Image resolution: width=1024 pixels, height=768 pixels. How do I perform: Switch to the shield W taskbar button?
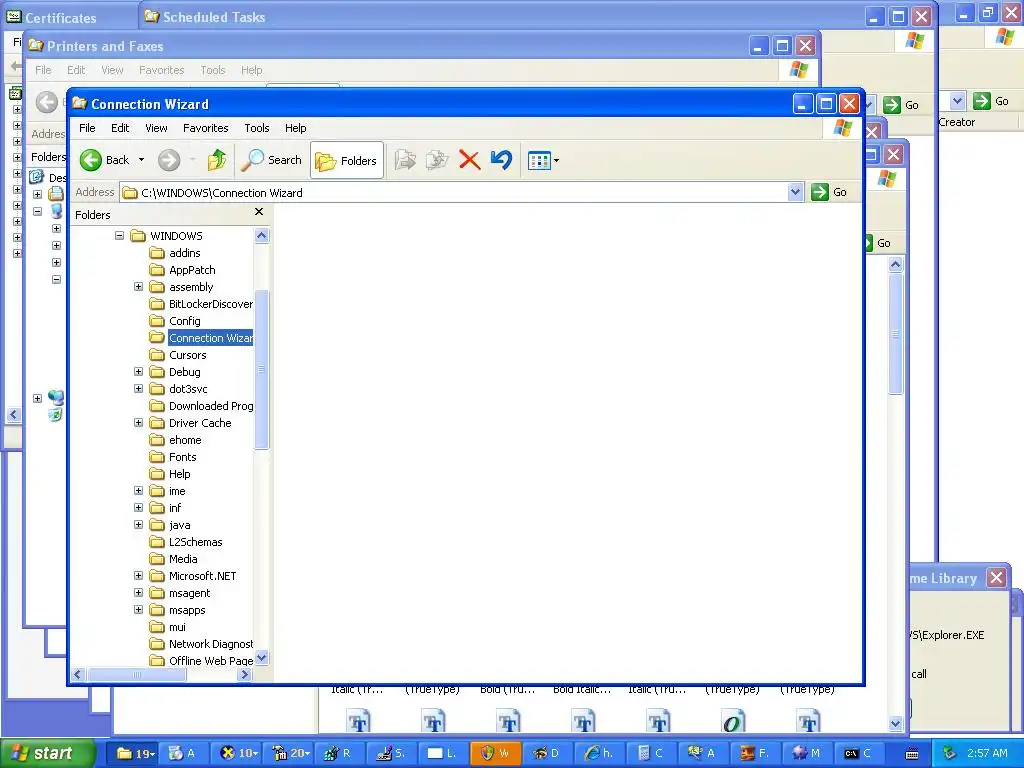click(495, 753)
